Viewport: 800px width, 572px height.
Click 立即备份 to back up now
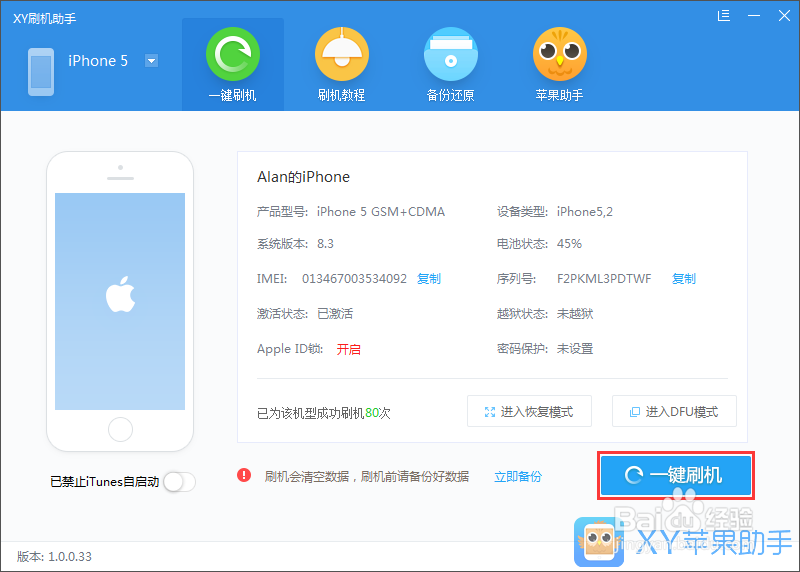pos(518,477)
